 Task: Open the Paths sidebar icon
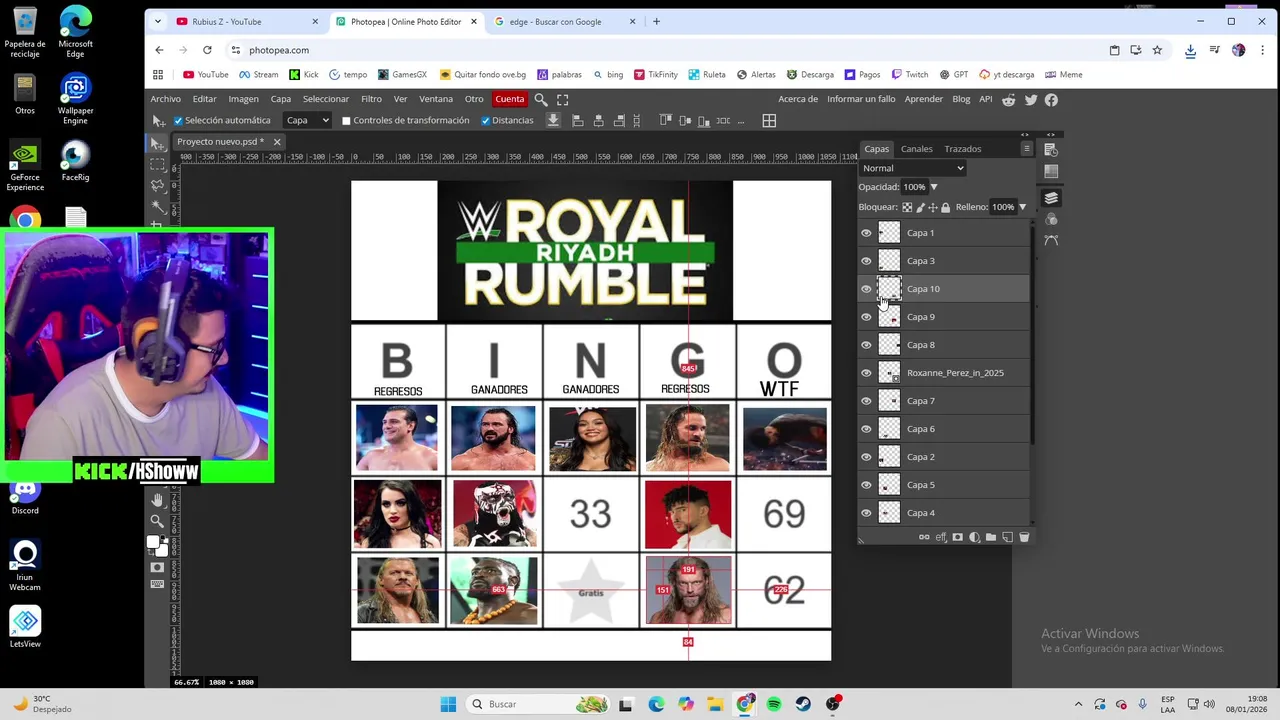coord(1051,240)
